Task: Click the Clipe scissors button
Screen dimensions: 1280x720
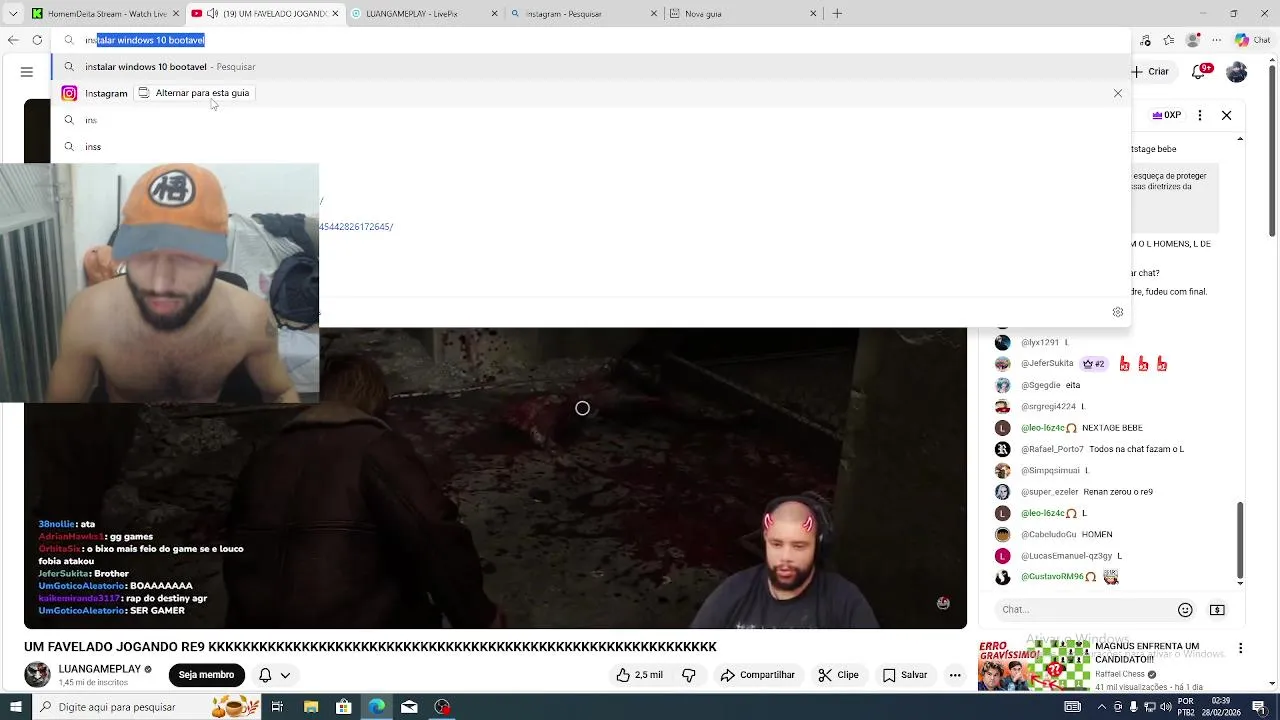Action: 838,675
